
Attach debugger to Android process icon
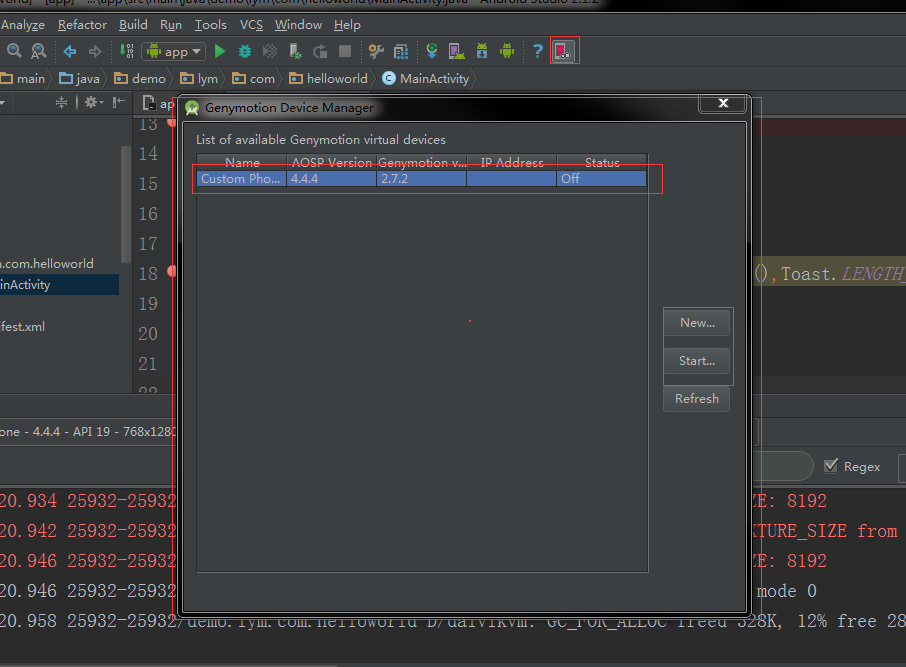(x=295, y=51)
